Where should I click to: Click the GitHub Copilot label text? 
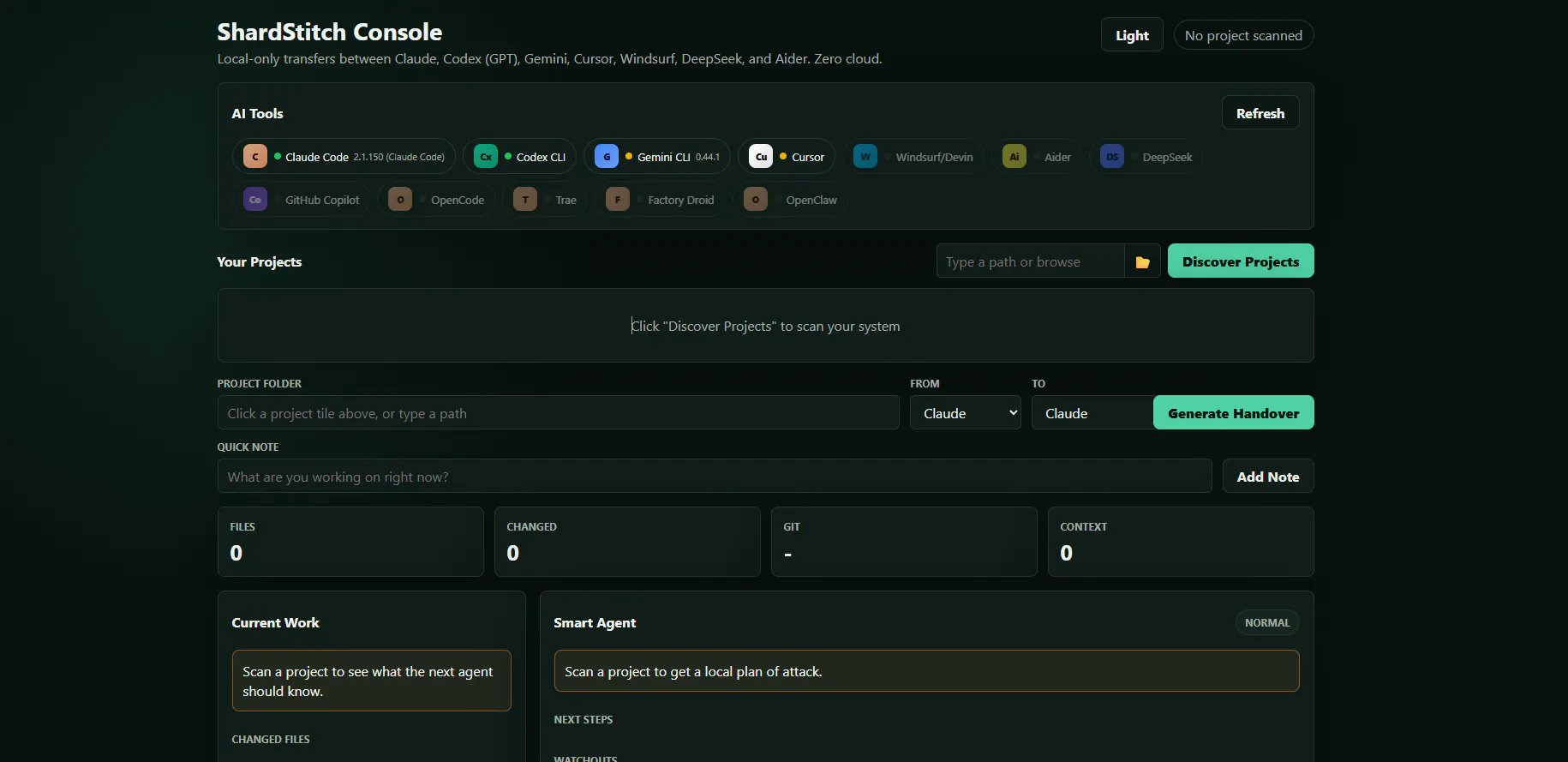[322, 200]
